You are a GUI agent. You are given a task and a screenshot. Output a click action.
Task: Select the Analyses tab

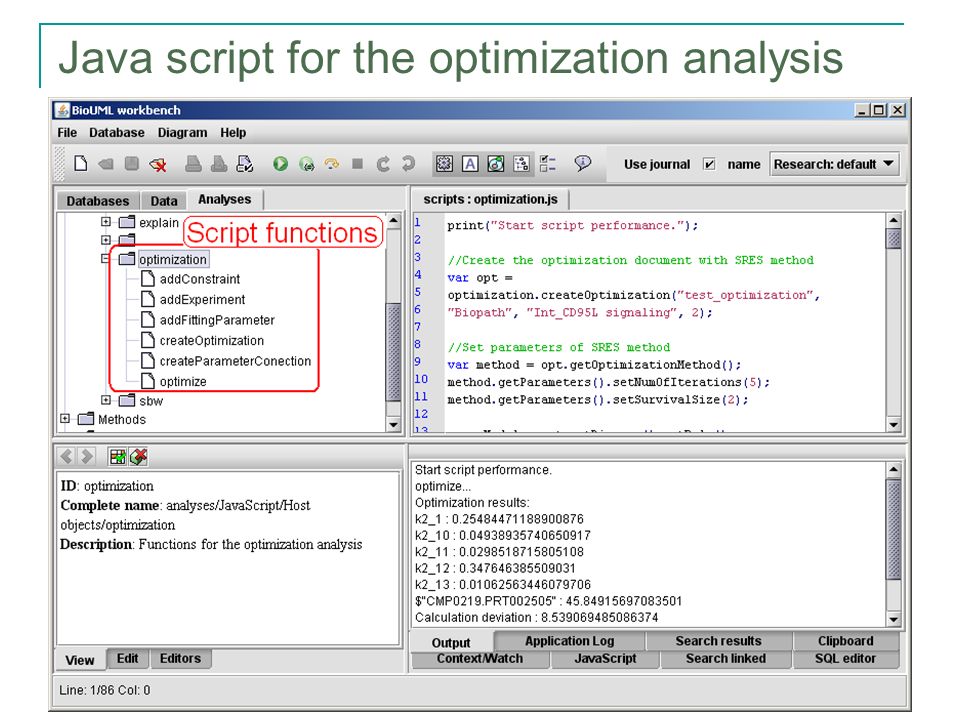[225, 200]
